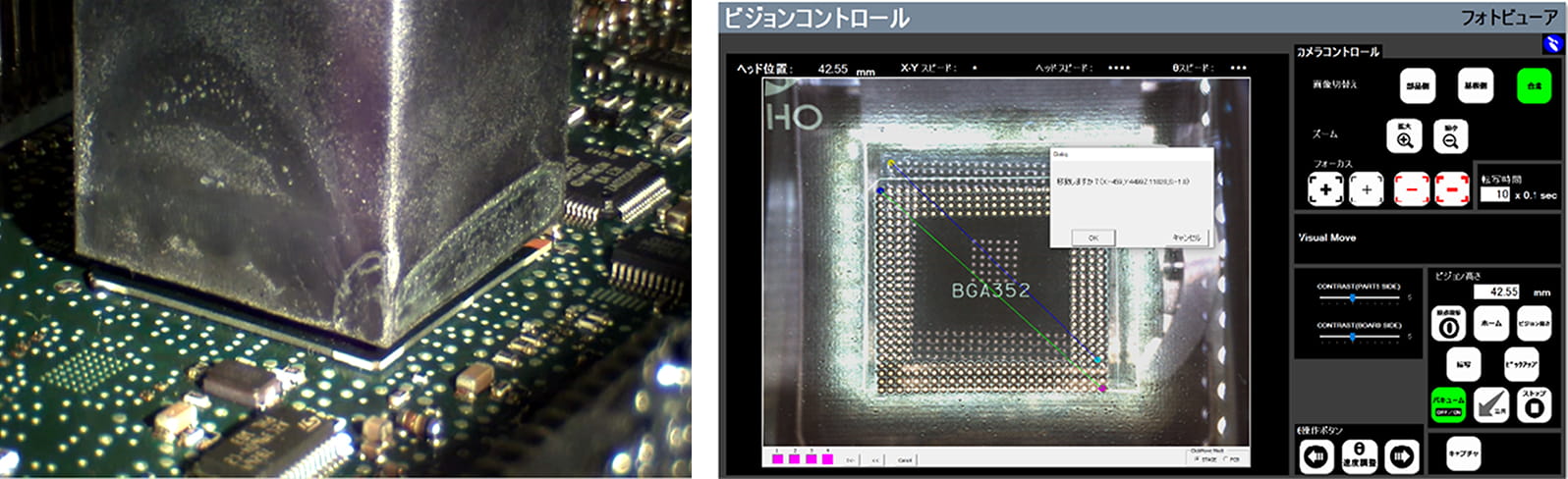Switch image to board side (基板側)
The height and width of the screenshot is (479, 1568).
pyautogui.click(x=1475, y=86)
